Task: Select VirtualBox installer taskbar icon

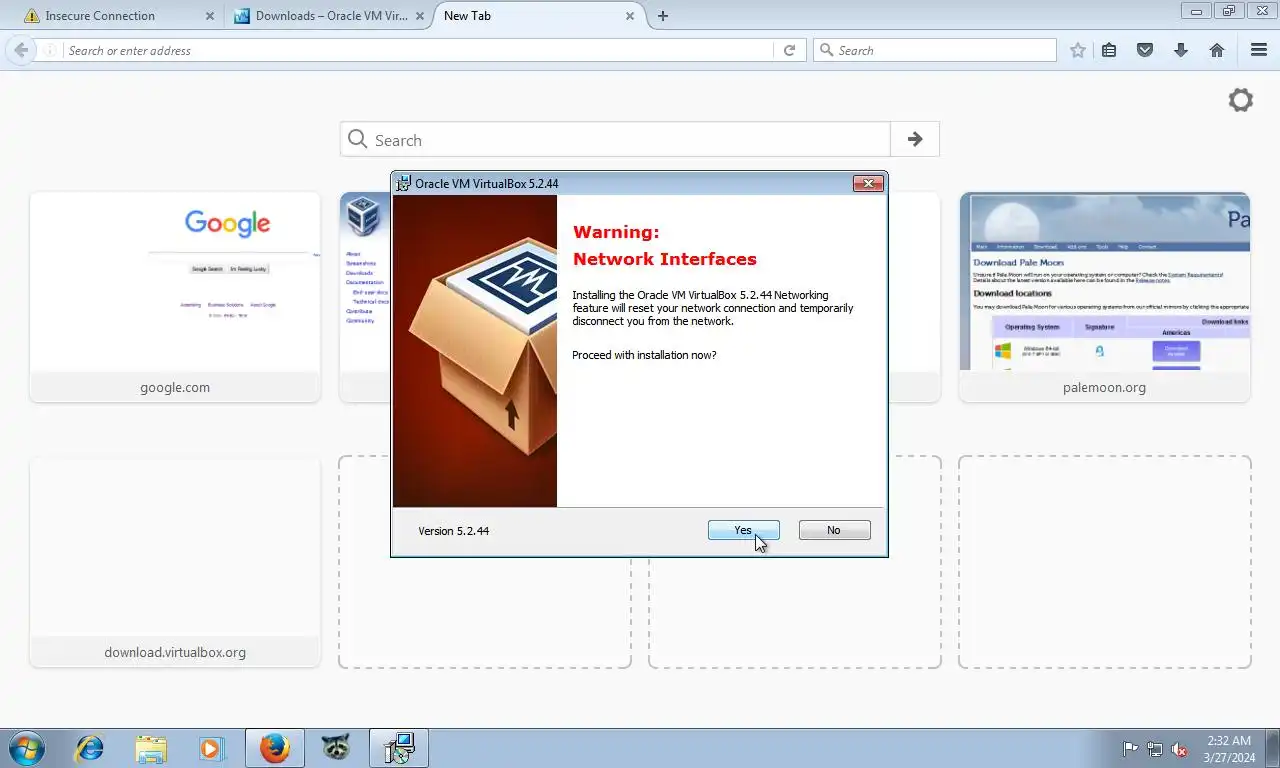Action: (x=399, y=748)
